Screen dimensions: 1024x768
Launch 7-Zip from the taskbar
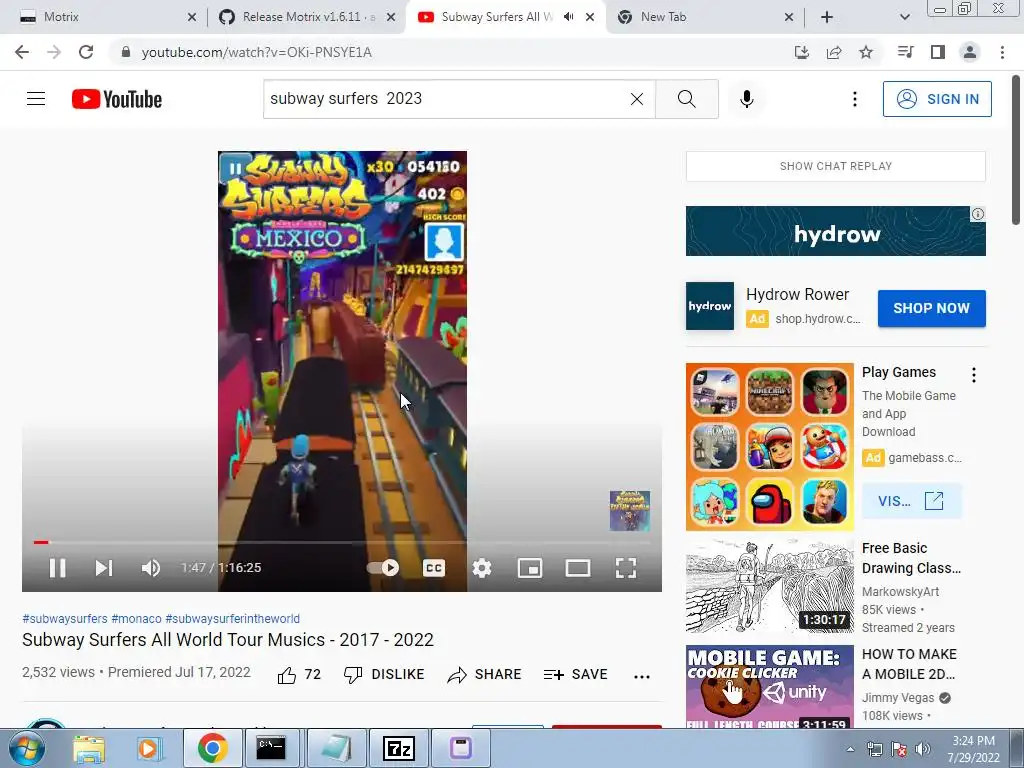coord(399,748)
